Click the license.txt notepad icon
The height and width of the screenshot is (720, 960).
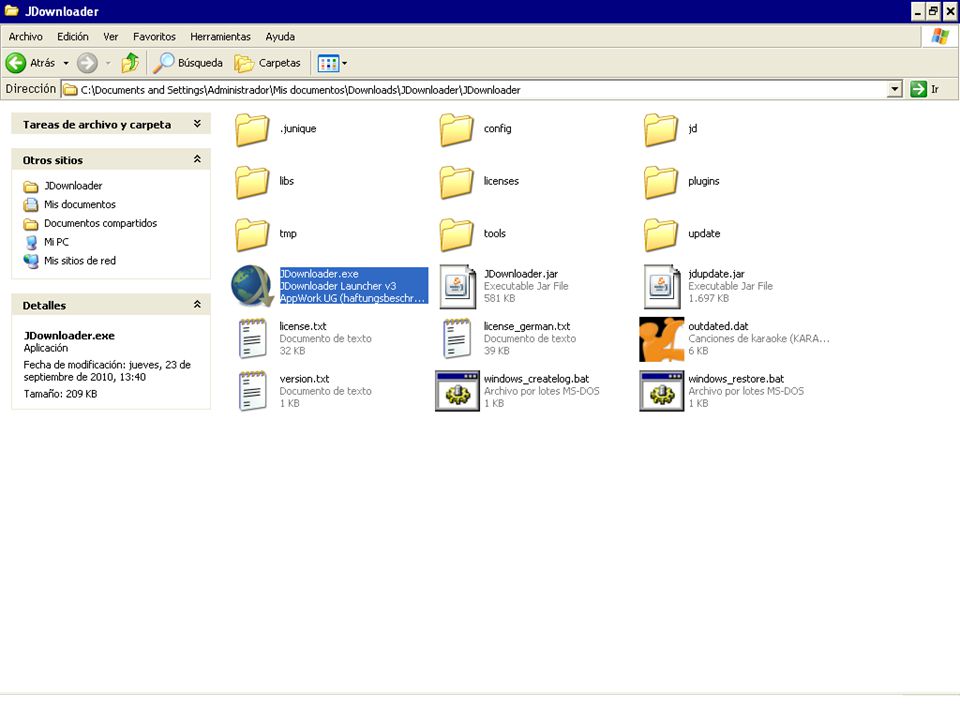[x=252, y=338]
